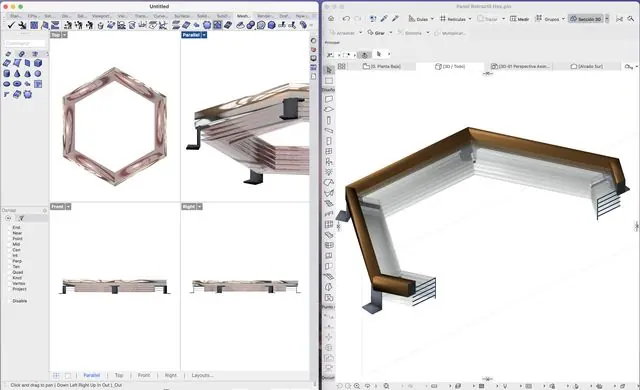
Task: Click into Rhino's command input field
Action: 25,43
